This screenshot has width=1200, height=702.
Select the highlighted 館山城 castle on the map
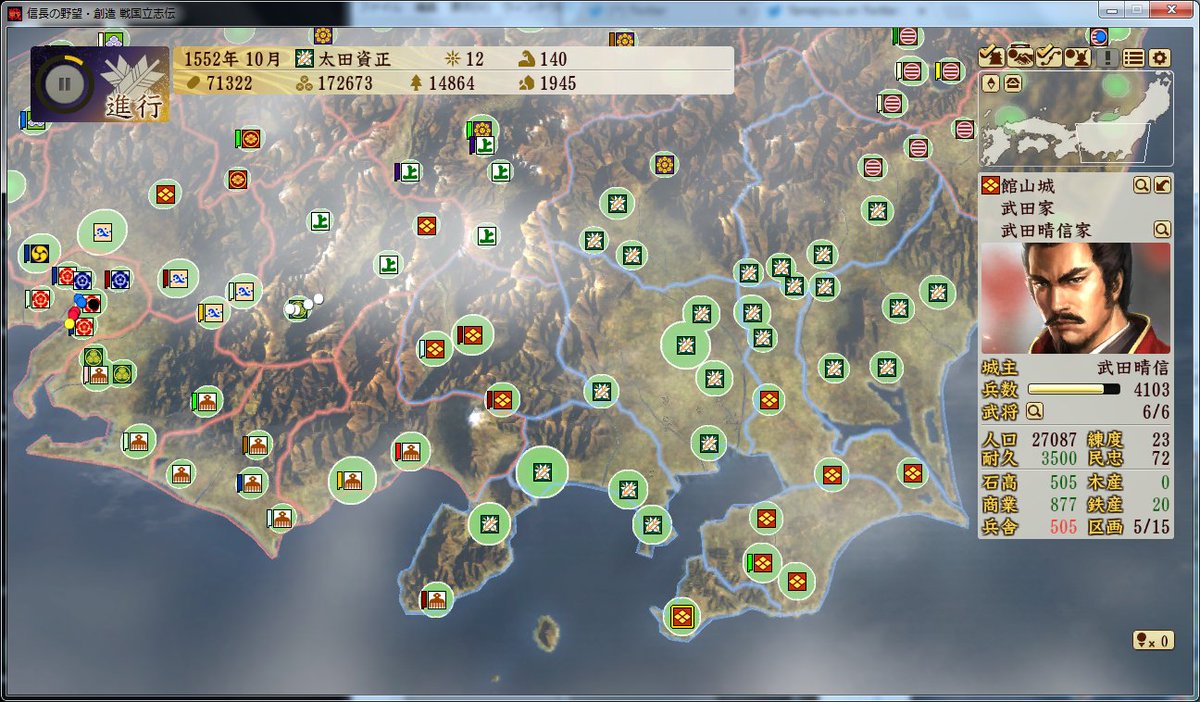[683, 615]
